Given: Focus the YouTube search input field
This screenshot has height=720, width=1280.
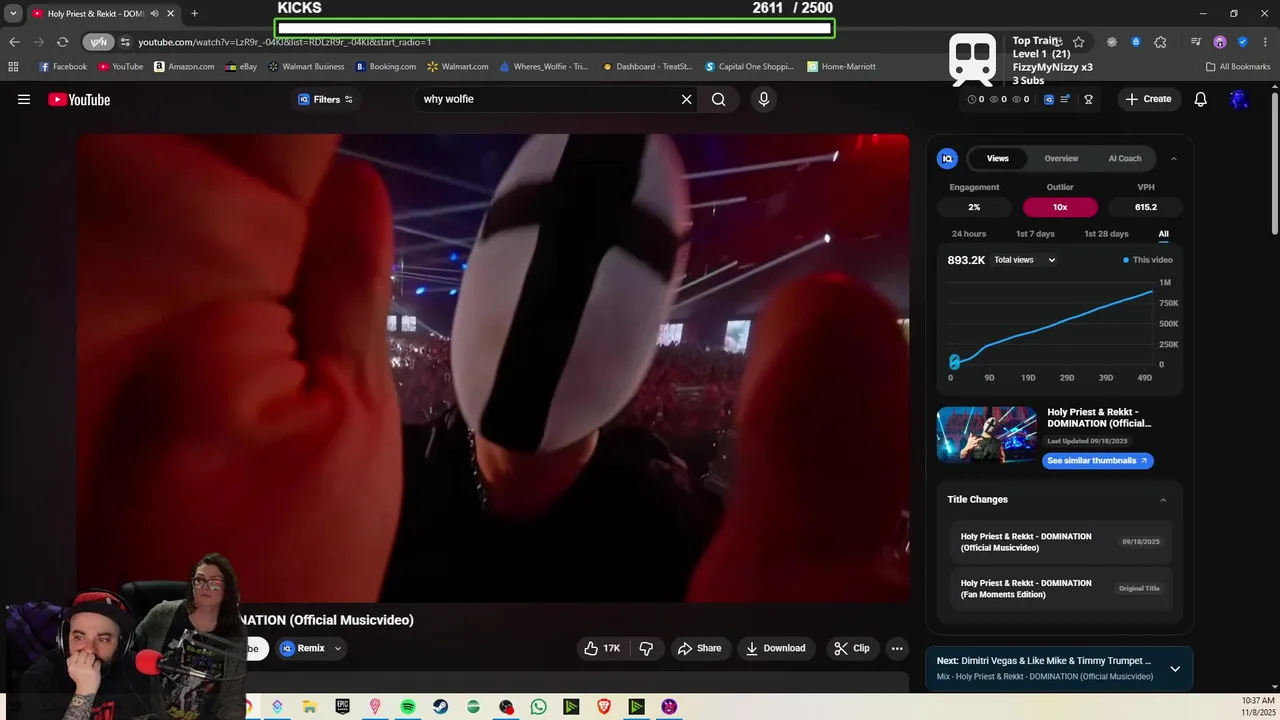Looking at the screenshot, I should point(548,99).
